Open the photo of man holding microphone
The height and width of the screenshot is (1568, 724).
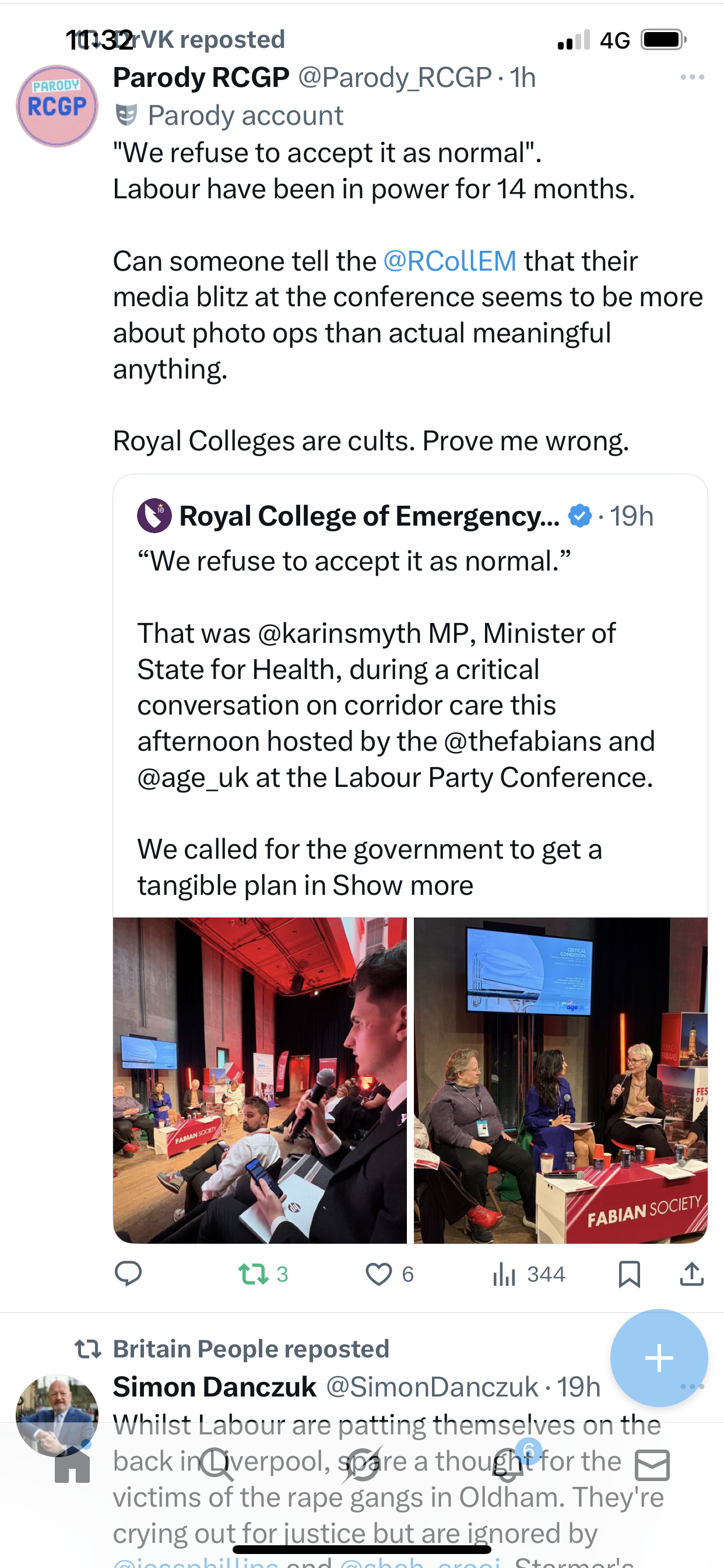coord(260,1080)
